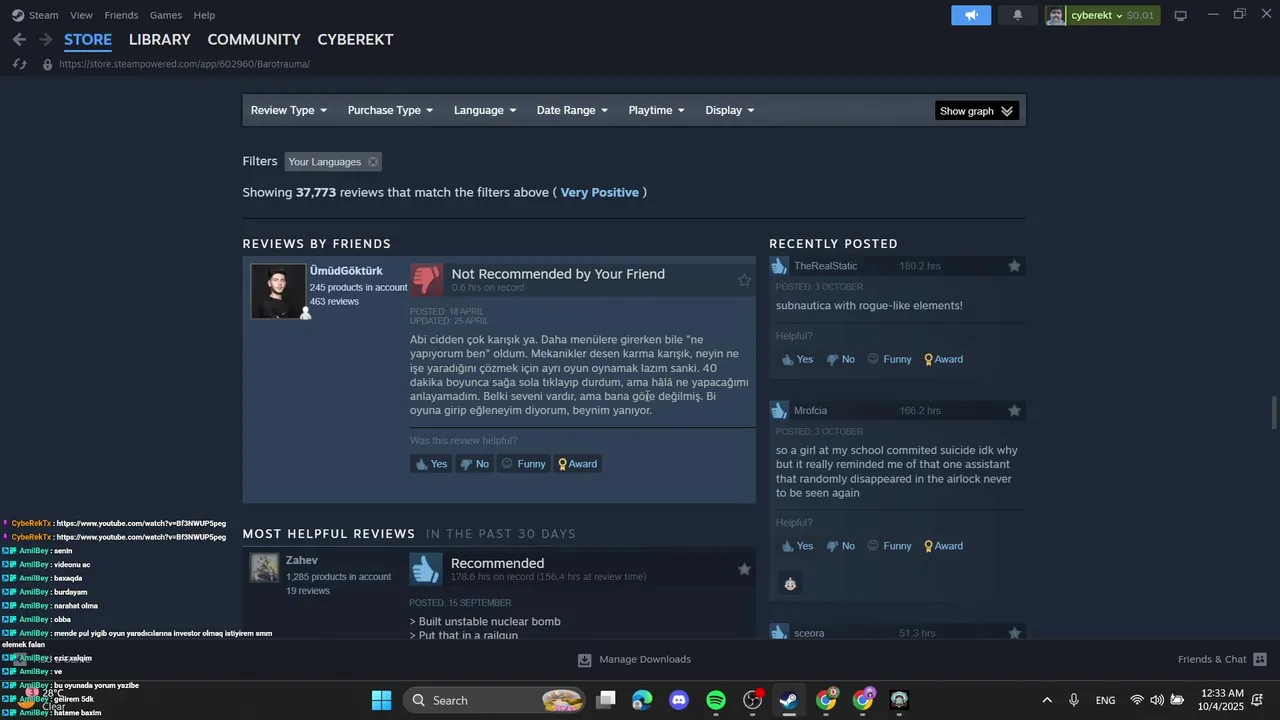Open ÜmüdGöktürk's avatar thumbnail
1280x720 pixels.
(278, 291)
